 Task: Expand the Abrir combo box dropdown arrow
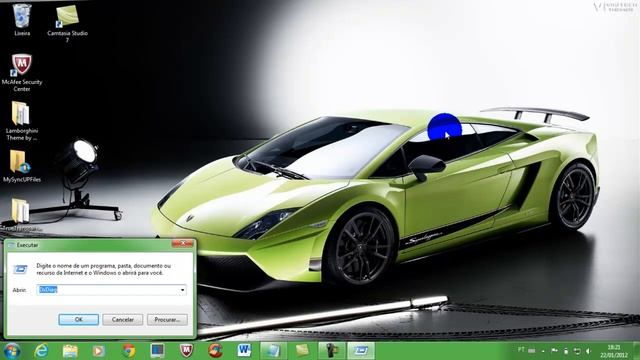tap(182, 290)
